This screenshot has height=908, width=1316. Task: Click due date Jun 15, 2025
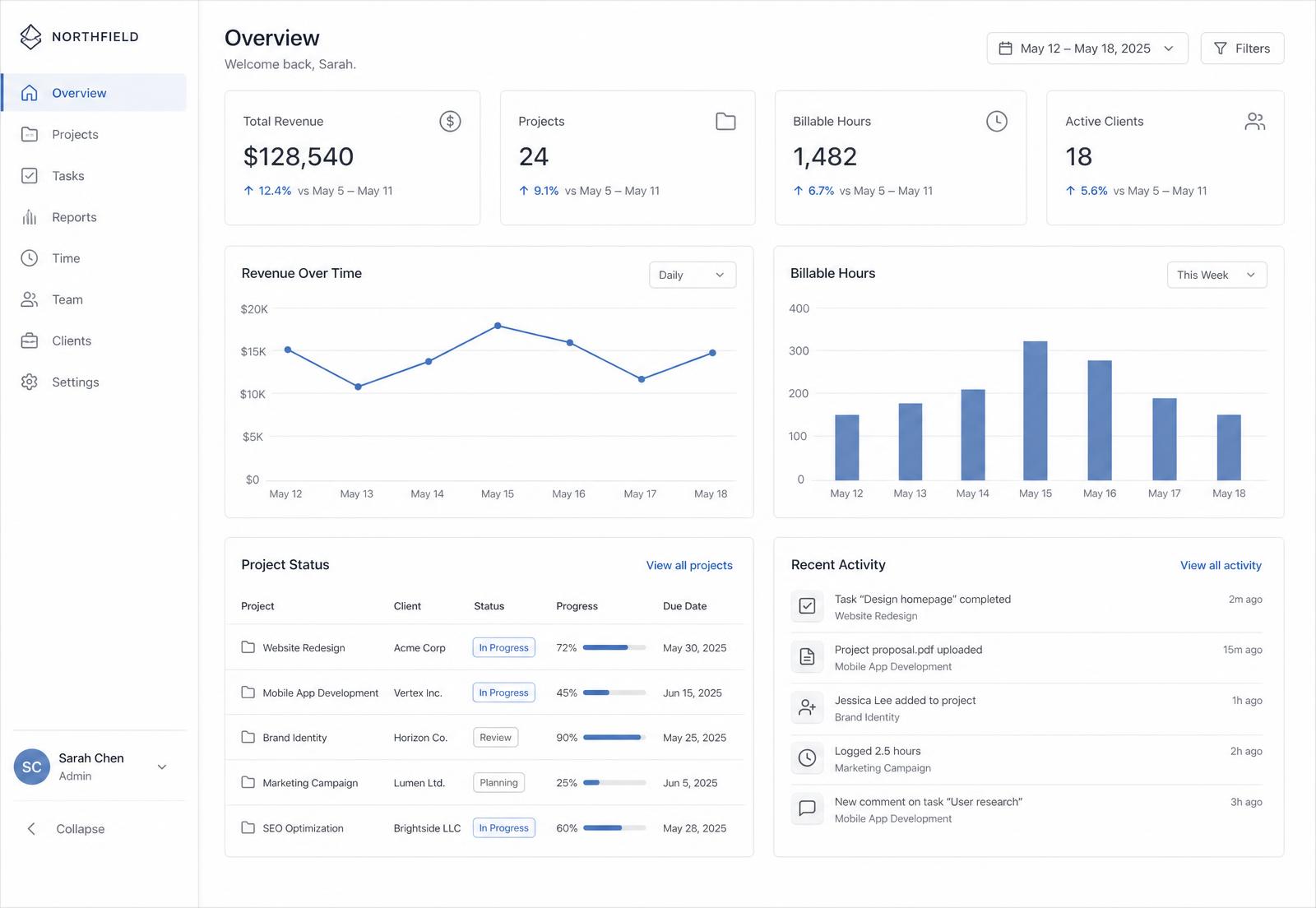693,693
